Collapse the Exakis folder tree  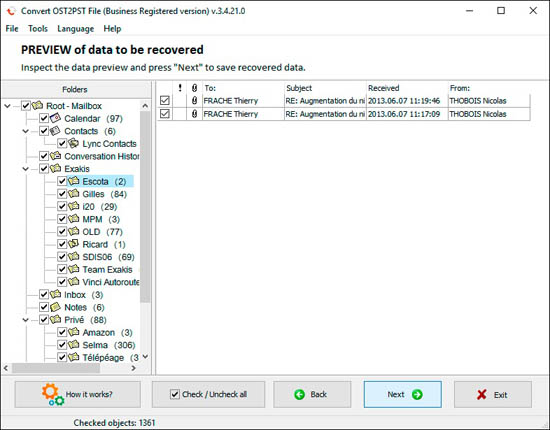tap(26, 169)
